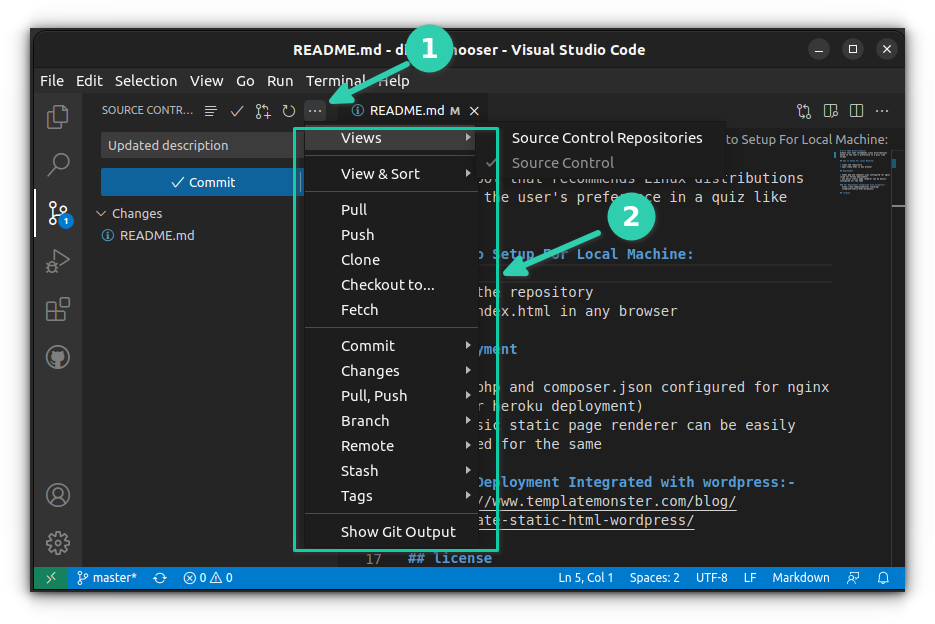Open the Accounts icon in sidebar
Image resolution: width=935 pixels, height=624 pixels.
(57, 495)
